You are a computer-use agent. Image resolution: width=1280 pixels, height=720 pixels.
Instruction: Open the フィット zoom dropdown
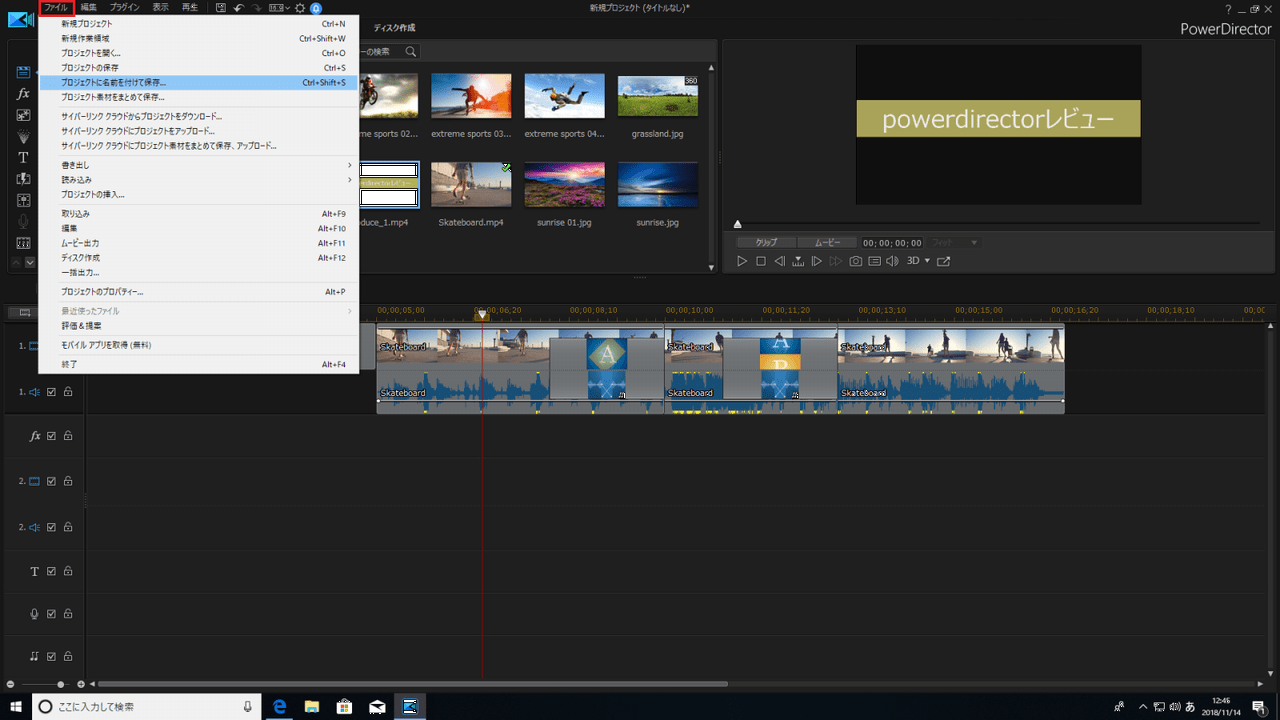coord(955,243)
